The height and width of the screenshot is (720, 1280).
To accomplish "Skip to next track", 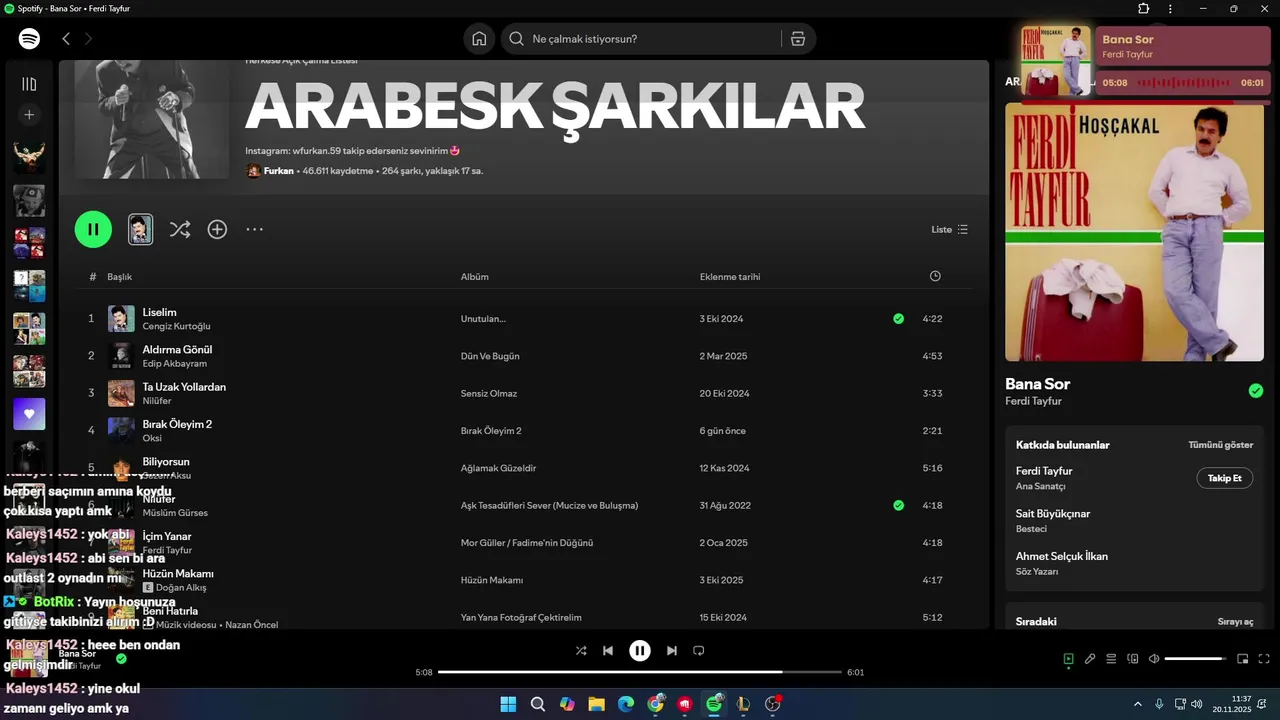I will [672, 650].
